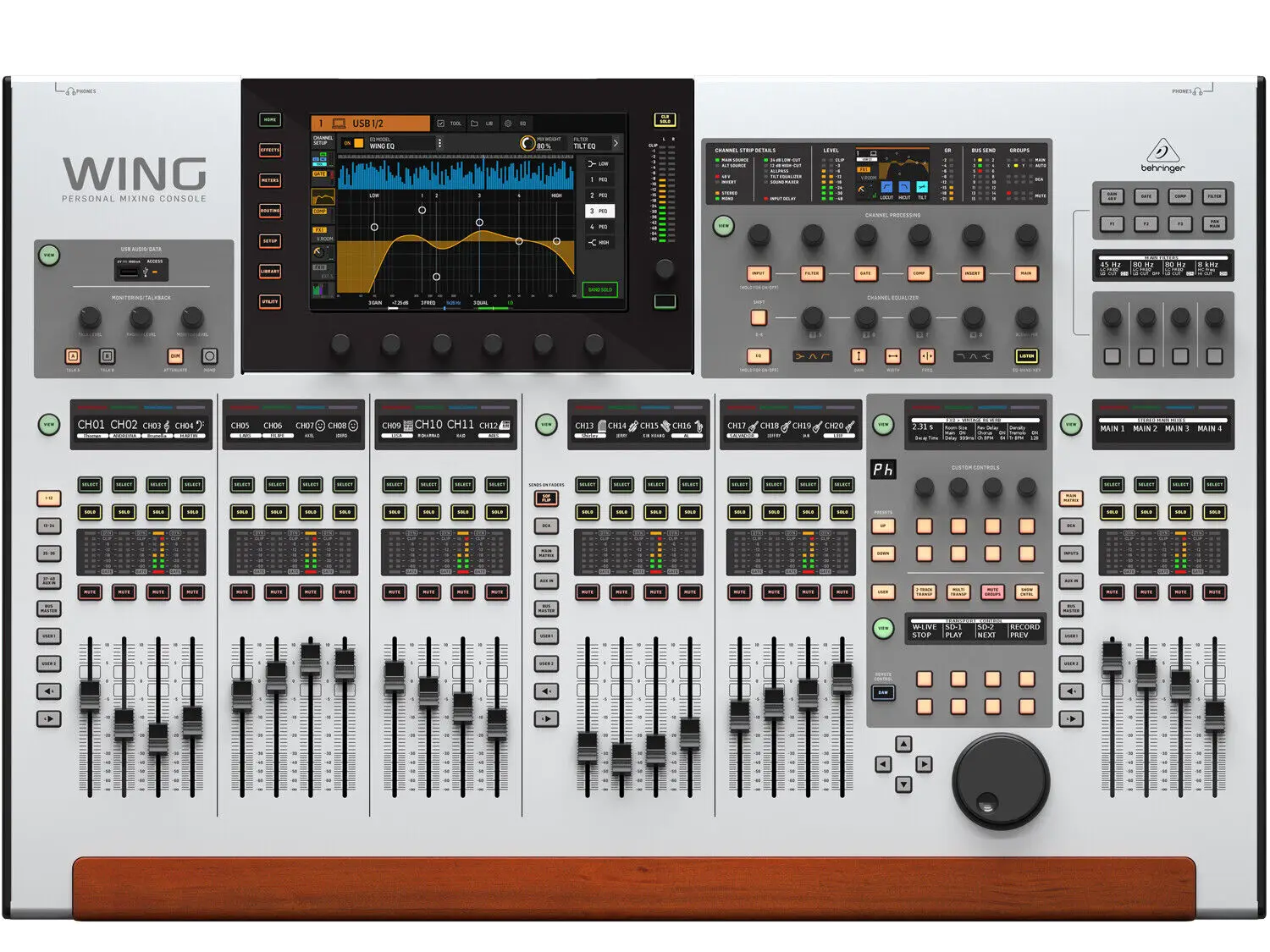The height and width of the screenshot is (952, 1270).
Task: Toggle the yellow LISTEN button
Action: pyautogui.click(x=1026, y=356)
